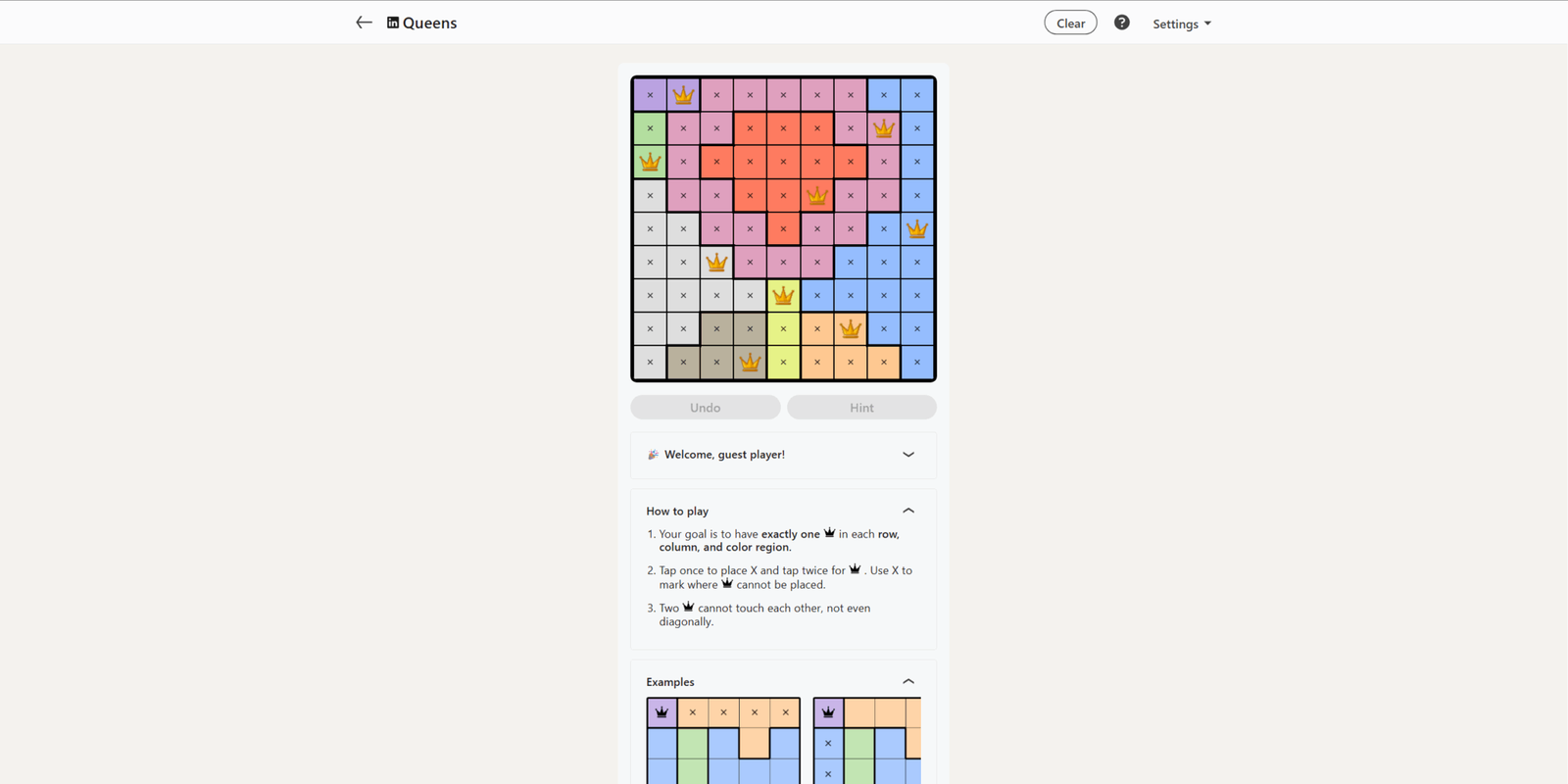Click the crown in the green left-edge cell
This screenshot has width=1568, height=784.
(650, 161)
